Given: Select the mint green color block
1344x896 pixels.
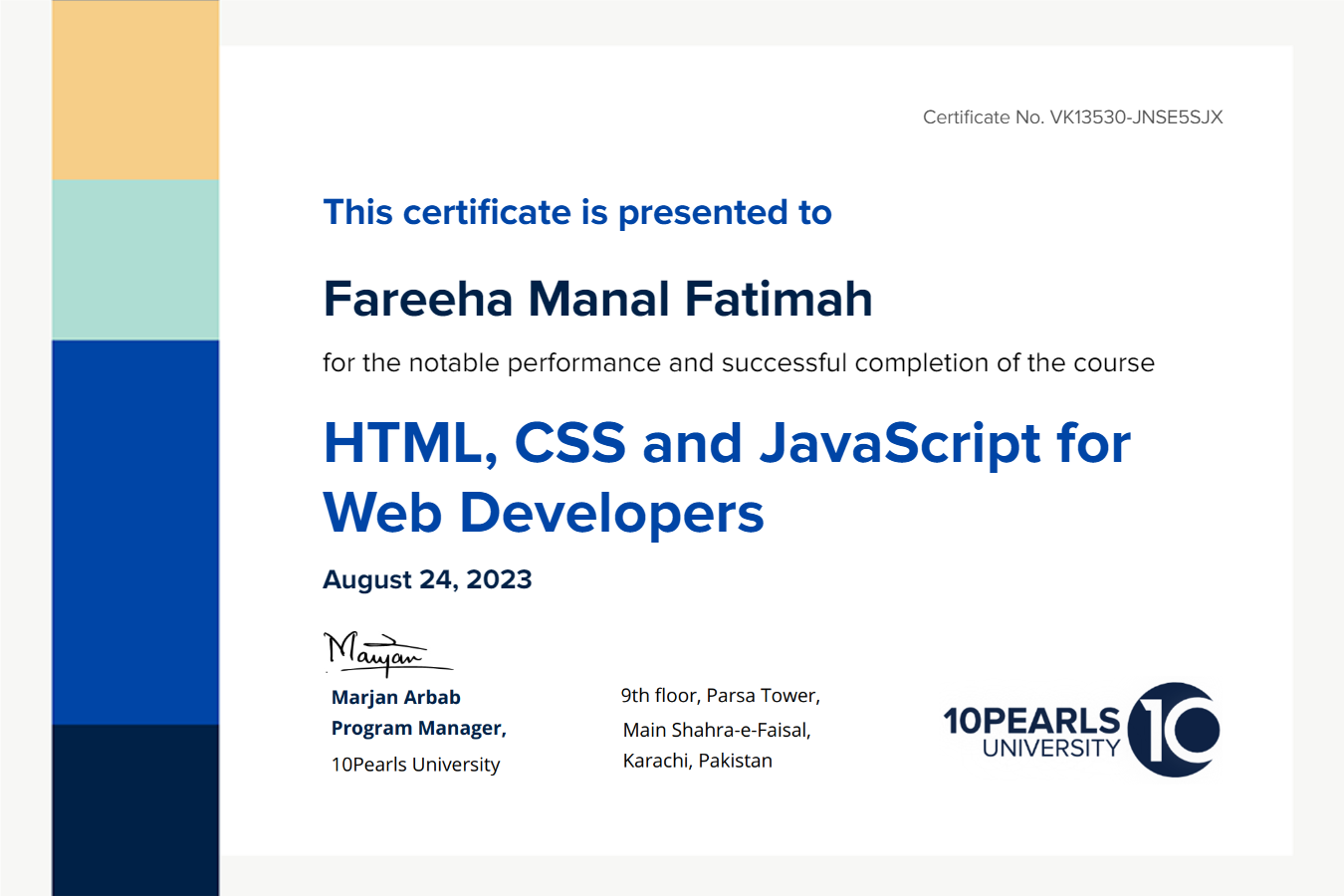Looking at the screenshot, I should coord(135,260).
